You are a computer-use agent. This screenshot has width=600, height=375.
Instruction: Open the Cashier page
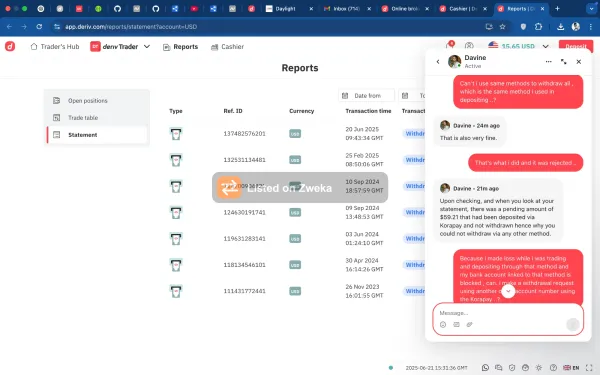[227, 47]
